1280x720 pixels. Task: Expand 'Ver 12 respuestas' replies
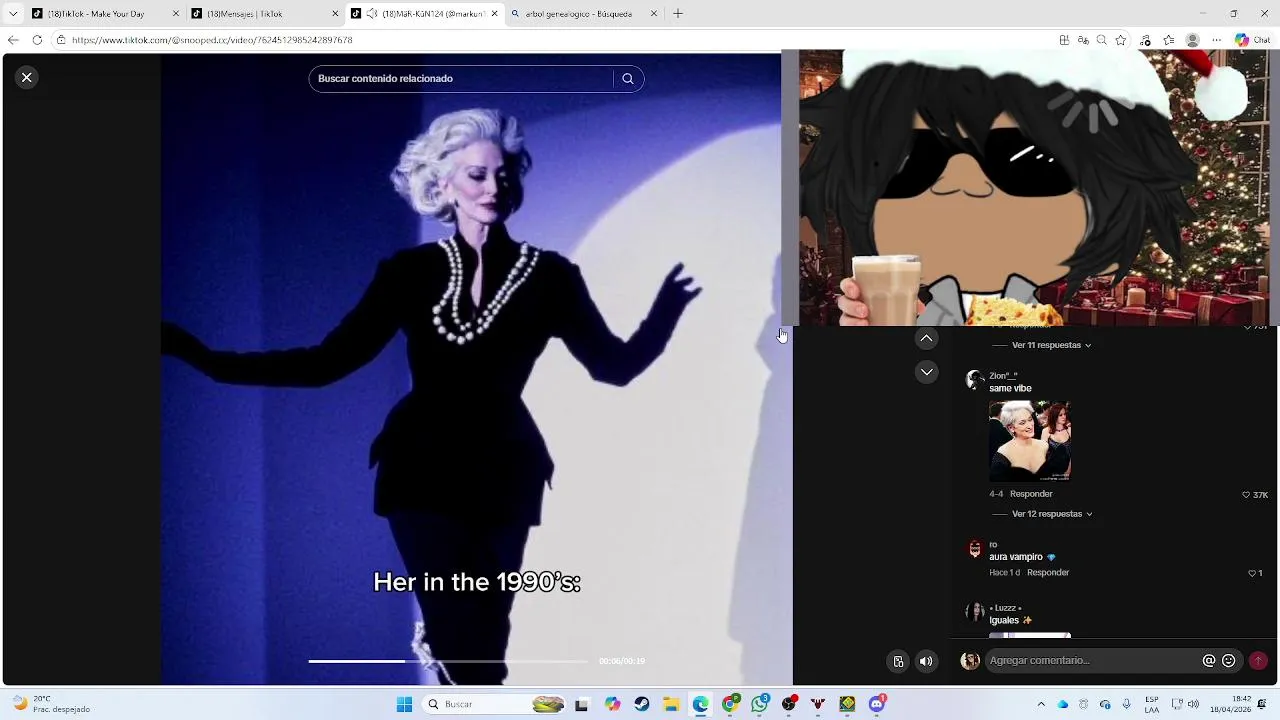pyautogui.click(x=1052, y=514)
